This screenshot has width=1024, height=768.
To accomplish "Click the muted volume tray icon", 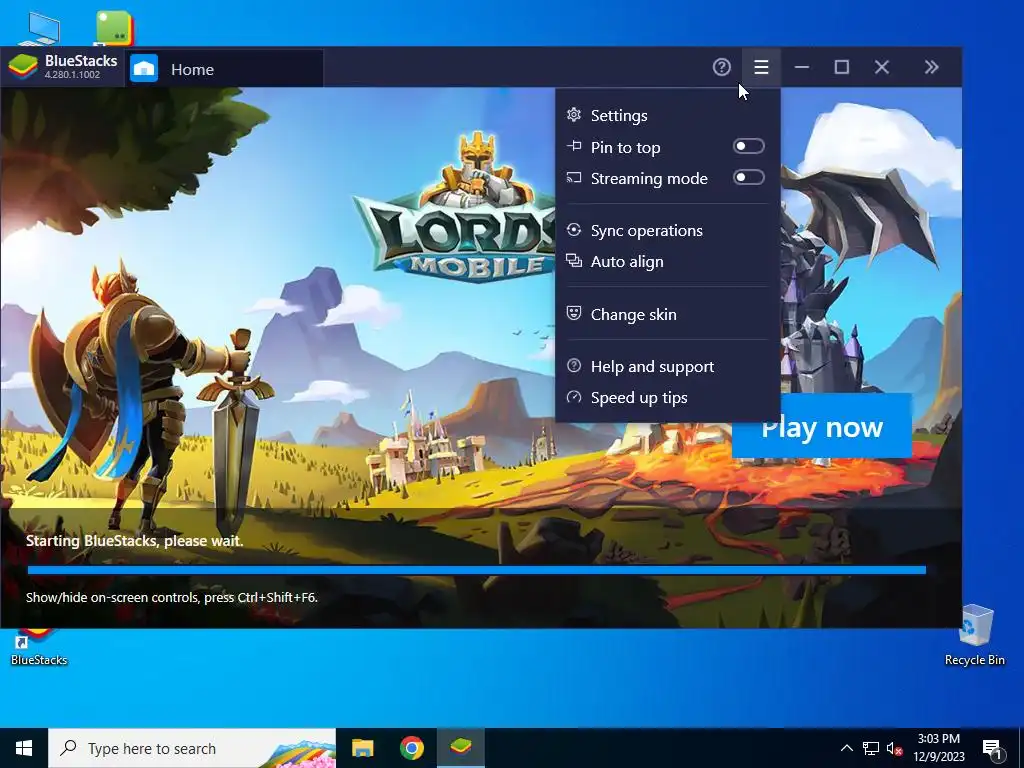I will 895,748.
